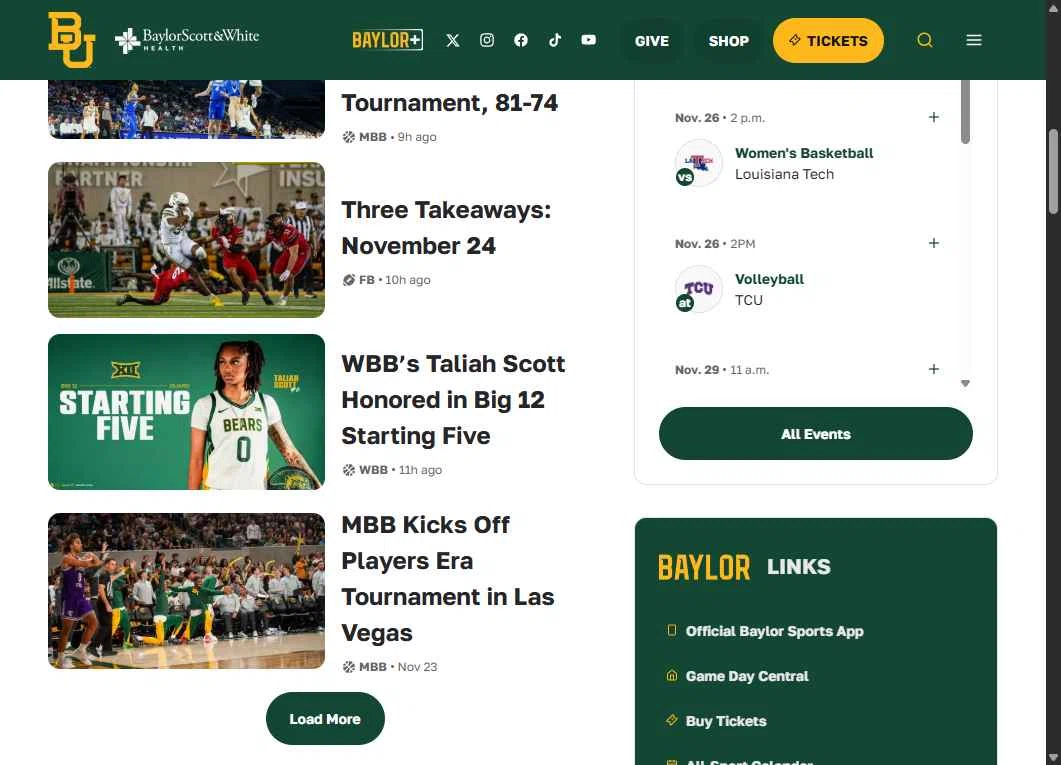The width and height of the screenshot is (1061, 765).
Task: Click the events list scrollbar thumb
Action: click(x=966, y=112)
